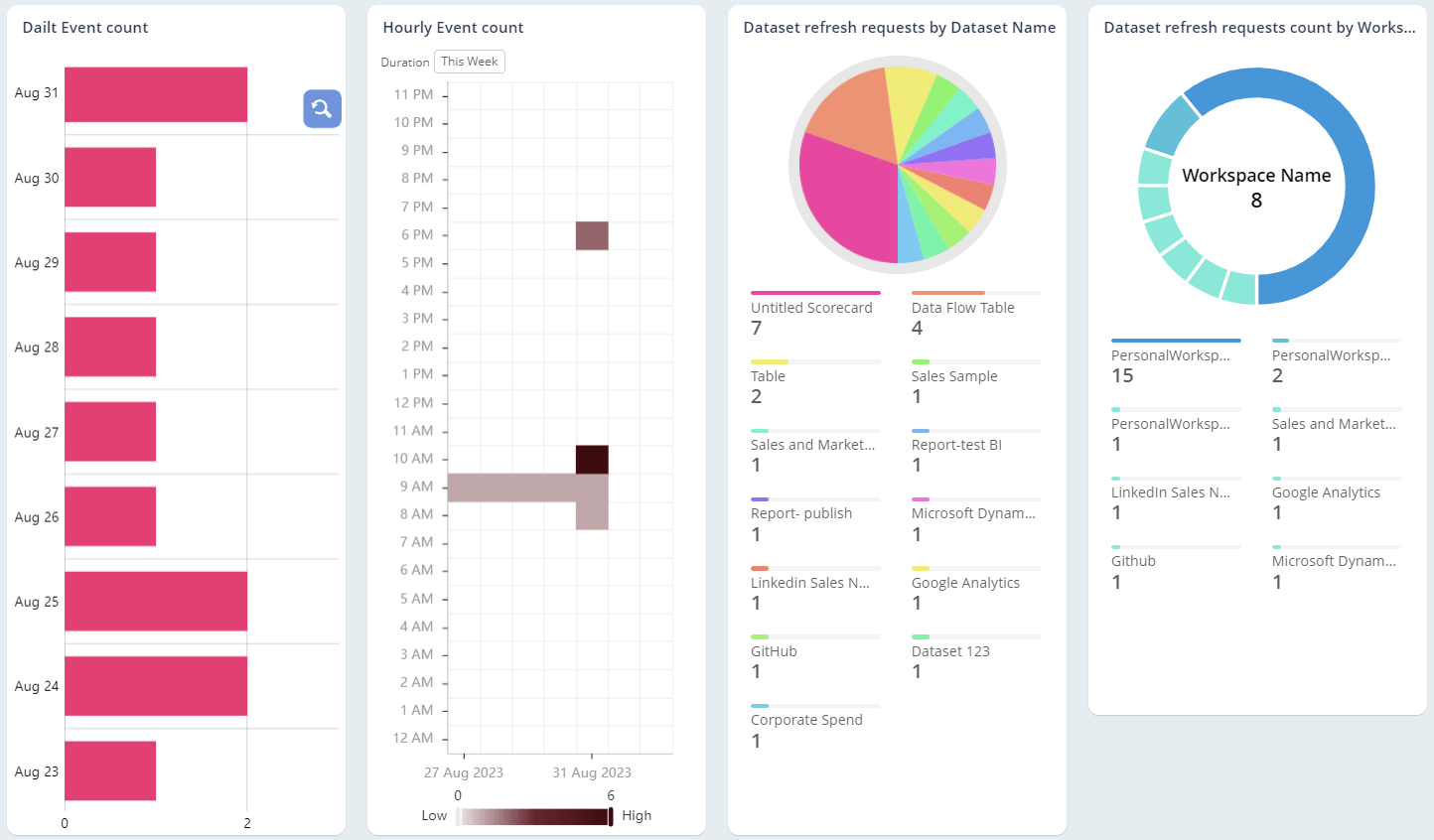Open the Duration "This Week" filter selector
The width and height of the screenshot is (1434, 840).
pyautogui.click(x=469, y=61)
